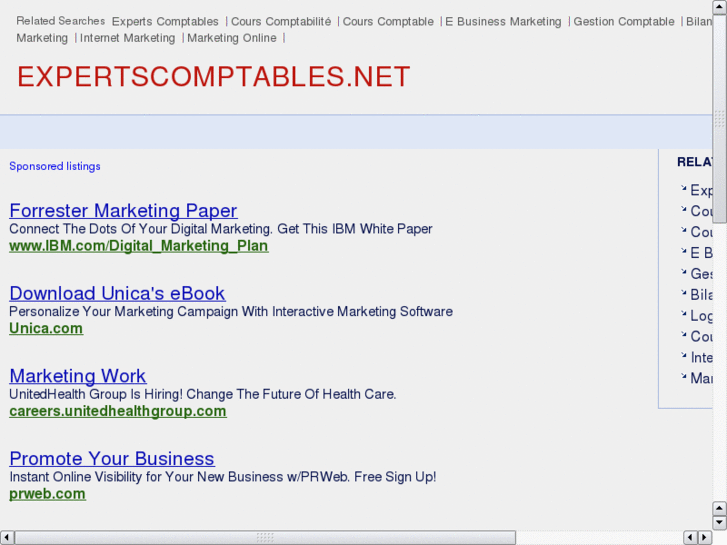
Task: Click the 'Personalize Your Marketing Campaign' description
Action: (x=231, y=311)
